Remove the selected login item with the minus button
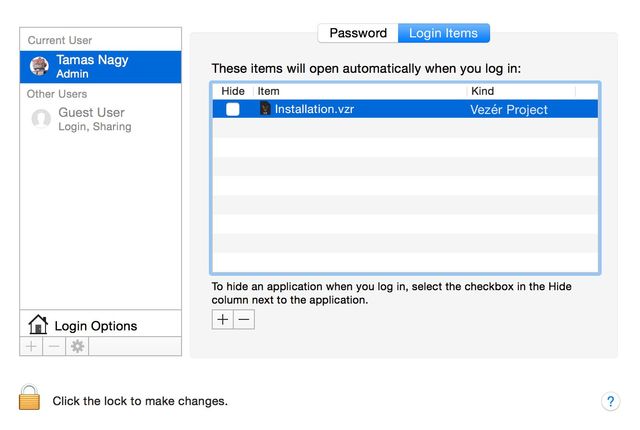Viewport: 640px width, 430px height. click(x=244, y=319)
